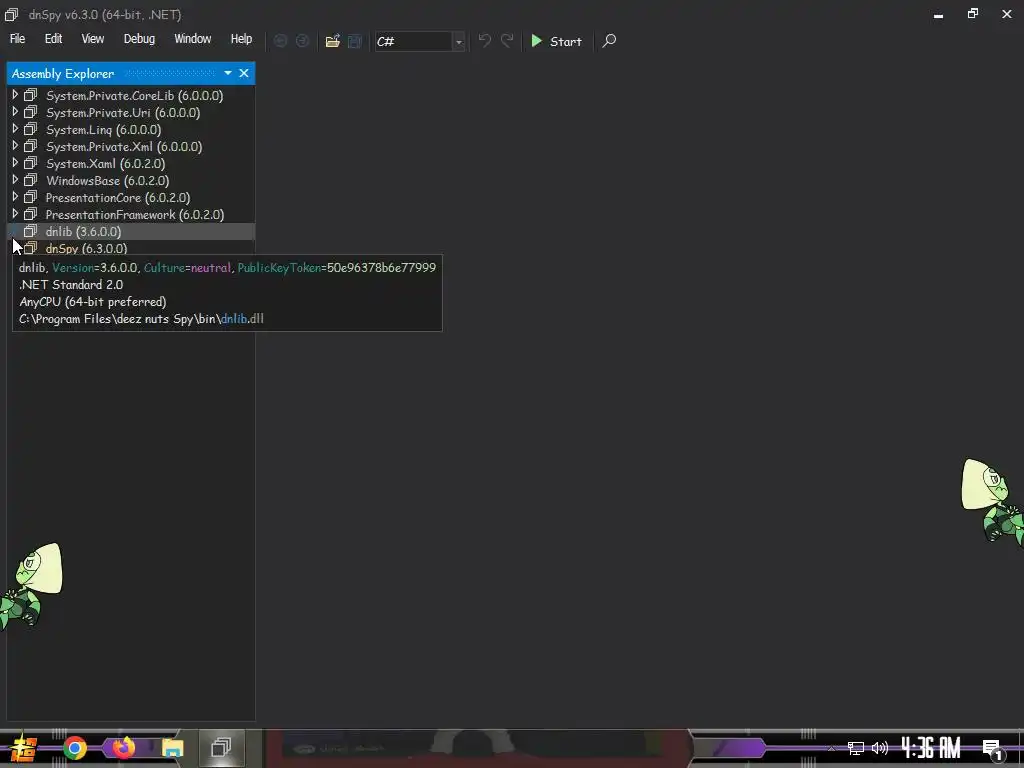
Task: Open Google Chrome from the taskbar
Action: tap(75, 748)
